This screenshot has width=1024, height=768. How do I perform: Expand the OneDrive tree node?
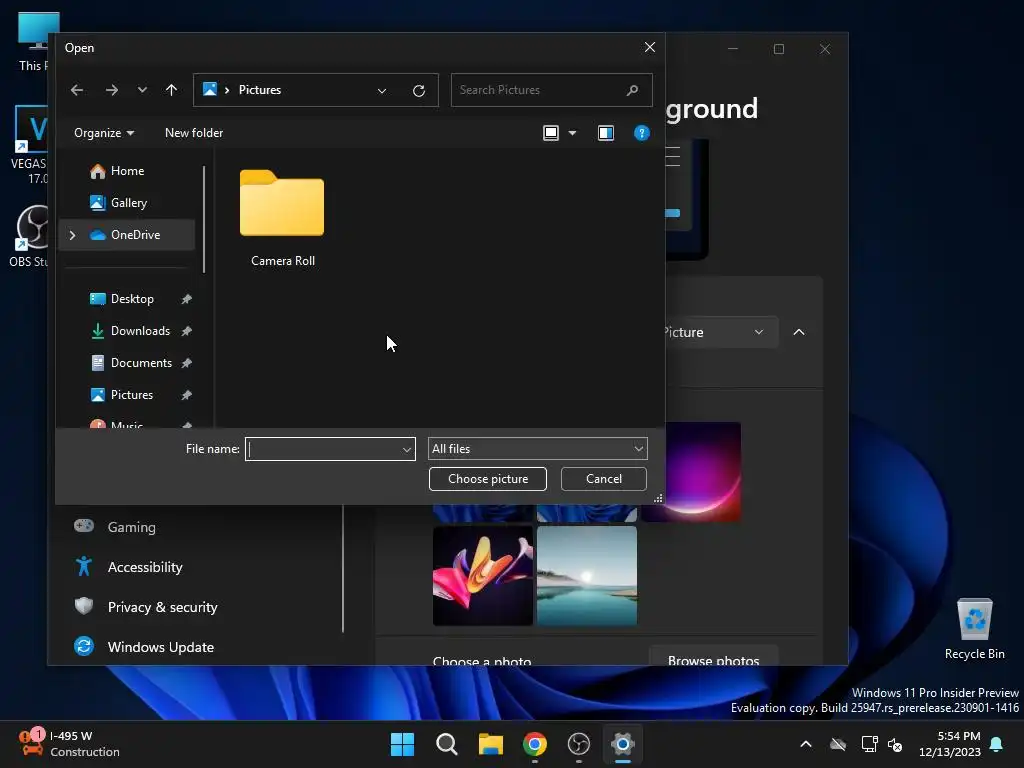[x=72, y=235]
